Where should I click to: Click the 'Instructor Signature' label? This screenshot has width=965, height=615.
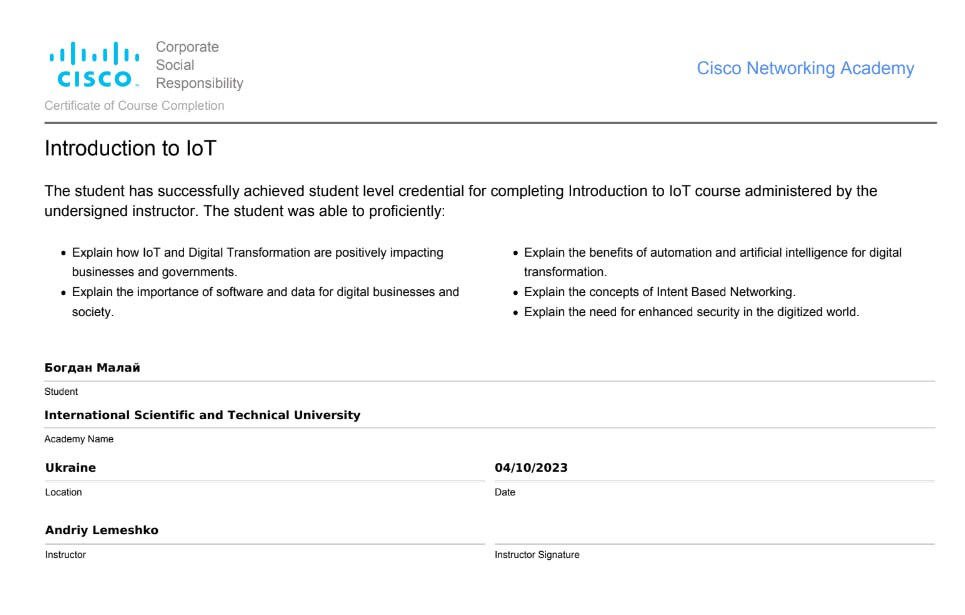537,555
